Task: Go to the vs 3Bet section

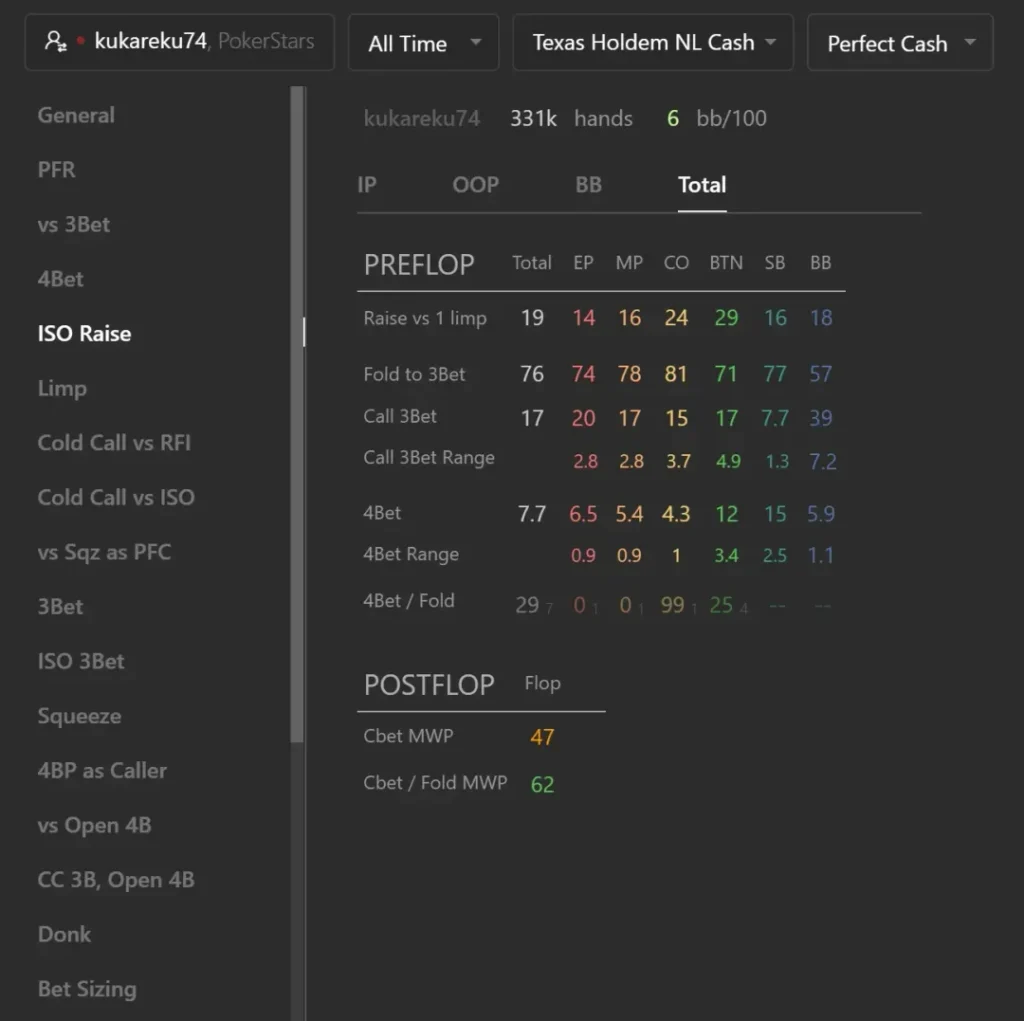Action: click(x=74, y=225)
